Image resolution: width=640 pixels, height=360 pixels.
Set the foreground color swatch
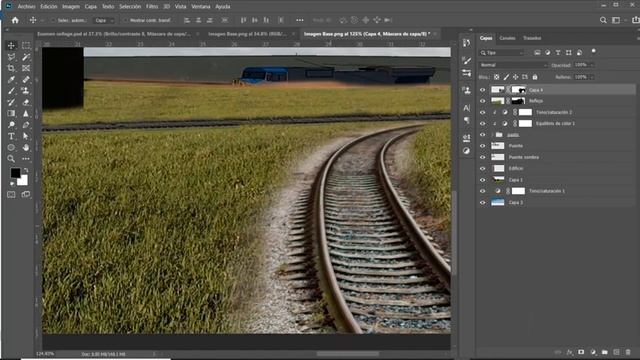pos(15,173)
